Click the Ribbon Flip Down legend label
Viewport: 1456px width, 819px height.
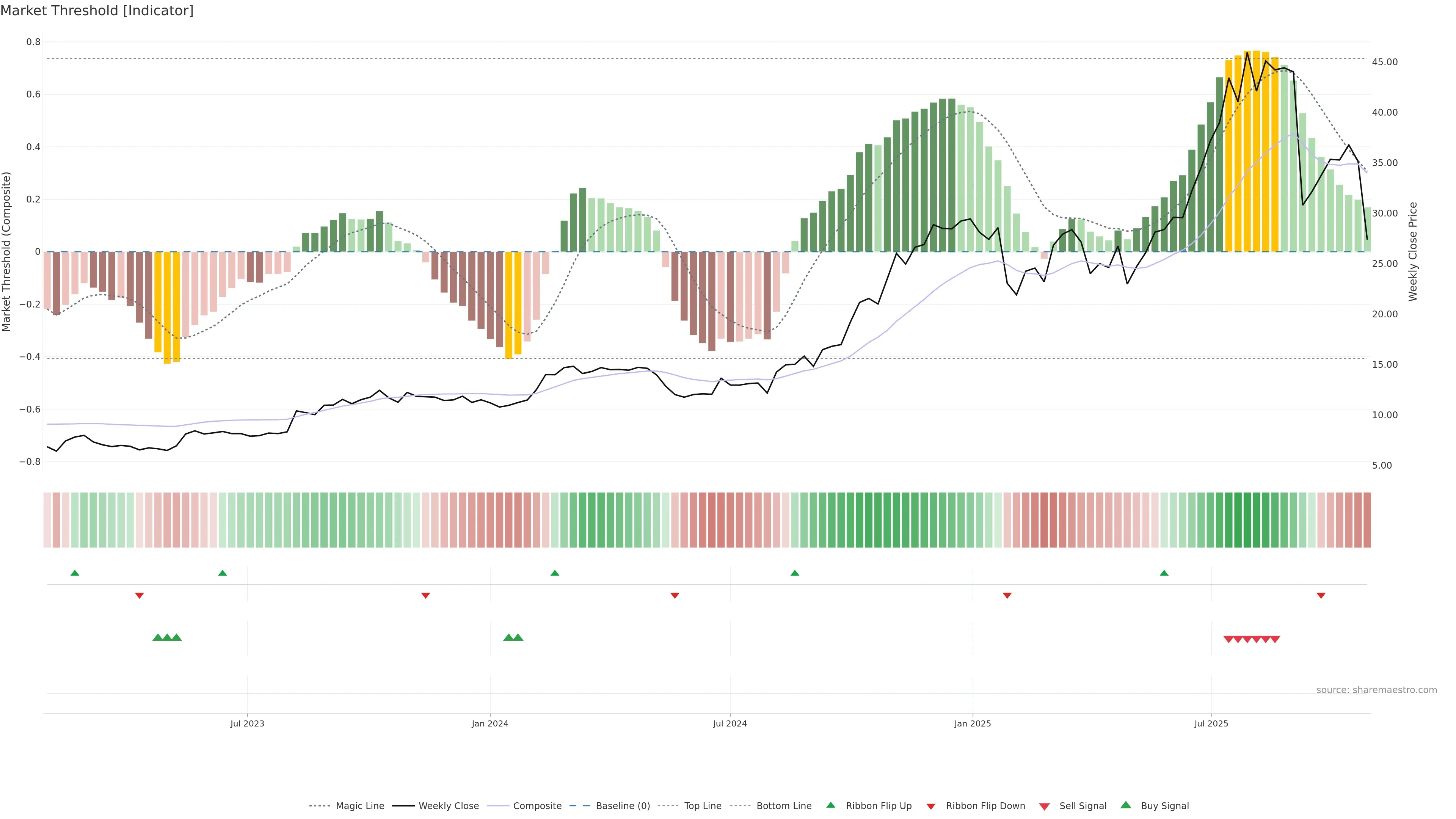point(985,806)
